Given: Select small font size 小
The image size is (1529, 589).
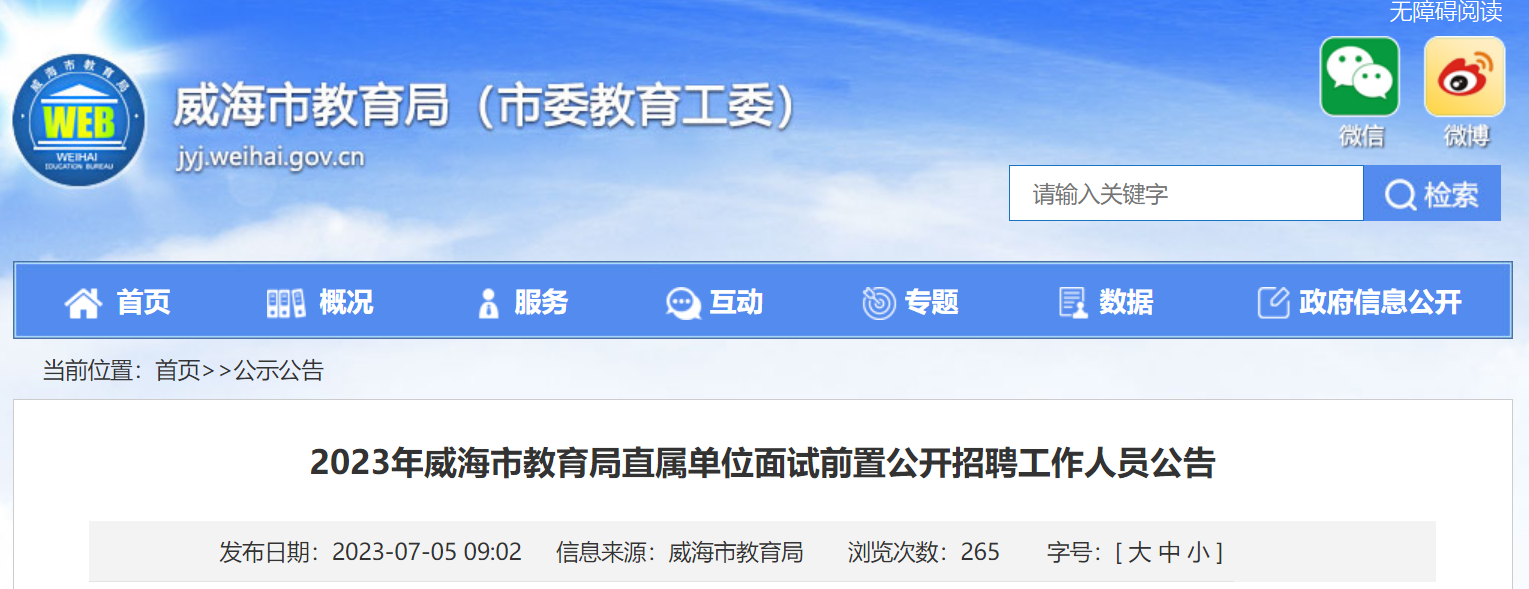Looking at the screenshot, I should [1200, 552].
